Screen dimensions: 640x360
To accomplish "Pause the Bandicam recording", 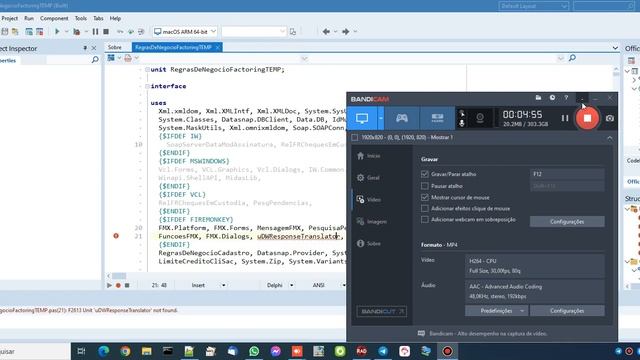I will (x=565, y=118).
